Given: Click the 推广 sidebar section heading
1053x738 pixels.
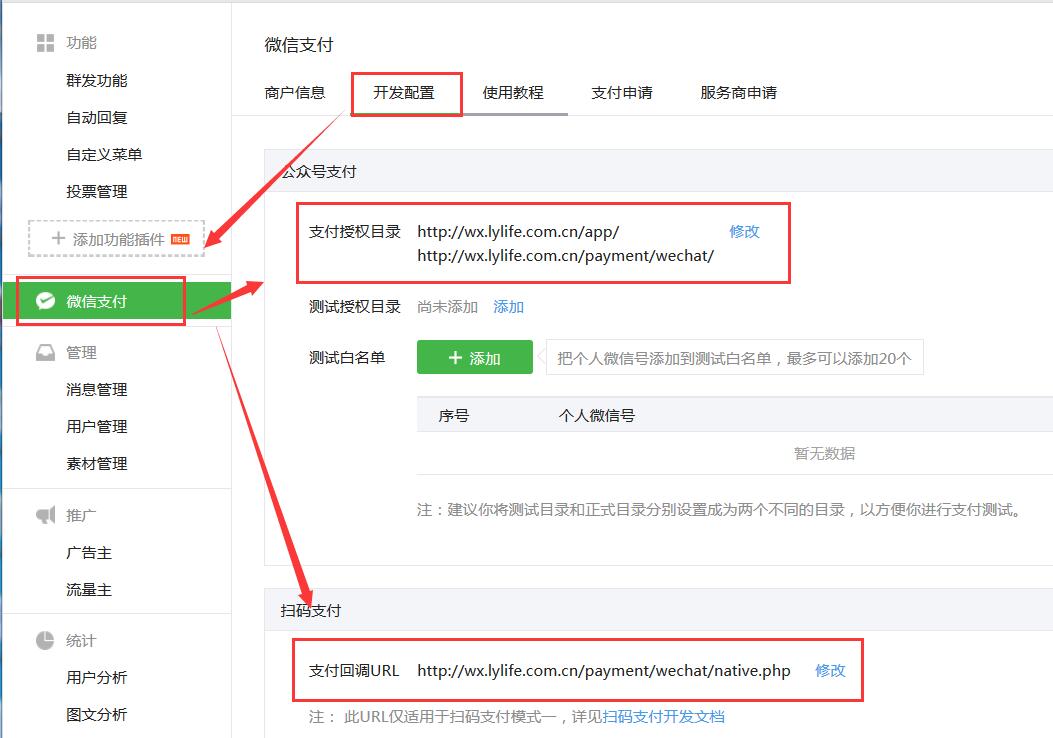Looking at the screenshot, I should pos(81,515).
